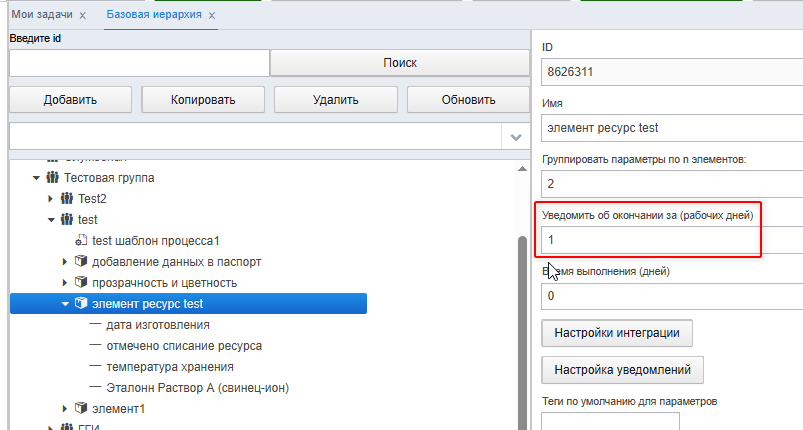Switch to the Мои задачи tab
The image size is (803, 430).
pyautogui.click(x=42, y=14)
